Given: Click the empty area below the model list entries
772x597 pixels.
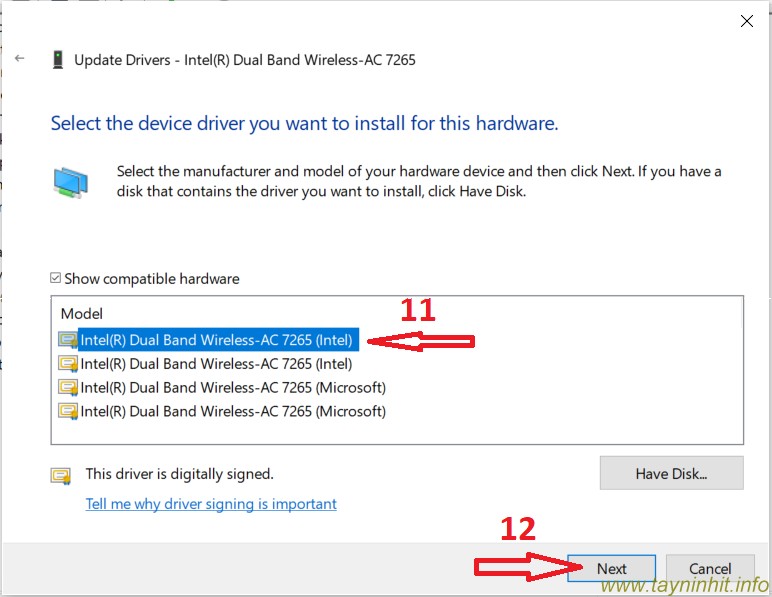Looking at the screenshot, I should click(x=400, y=432).
